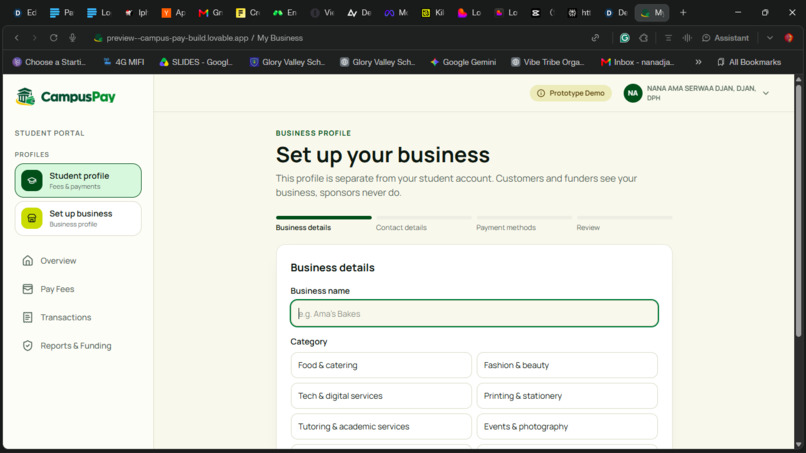This screenshot has height=453, width=806.
Task: Click the page vertical scrollbar
Action: (798, 211)
